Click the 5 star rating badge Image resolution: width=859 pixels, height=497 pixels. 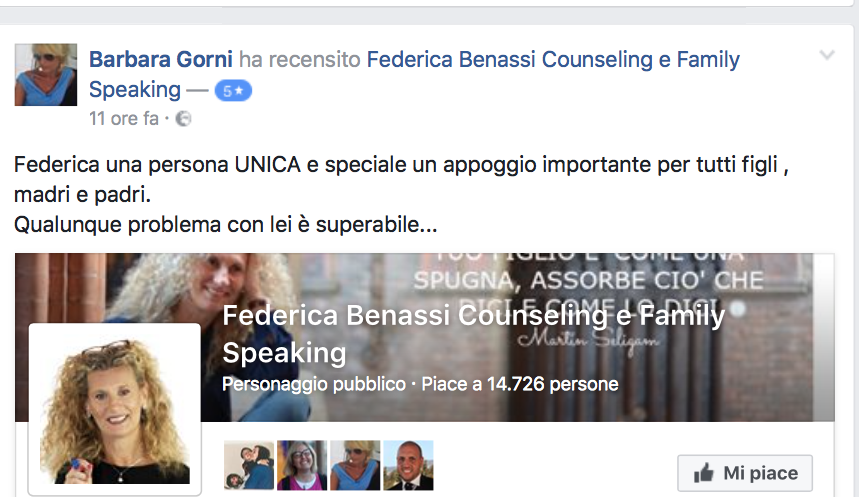[x=233, y=90]
